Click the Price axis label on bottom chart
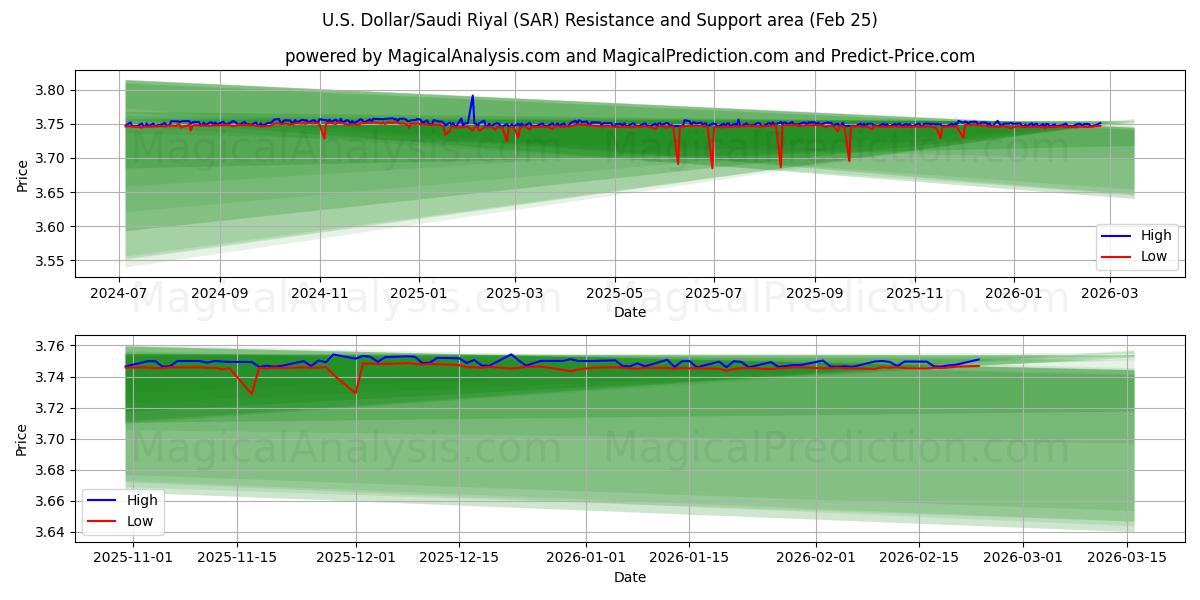This screenshot has height=600, width=1200. click(20, 440)
